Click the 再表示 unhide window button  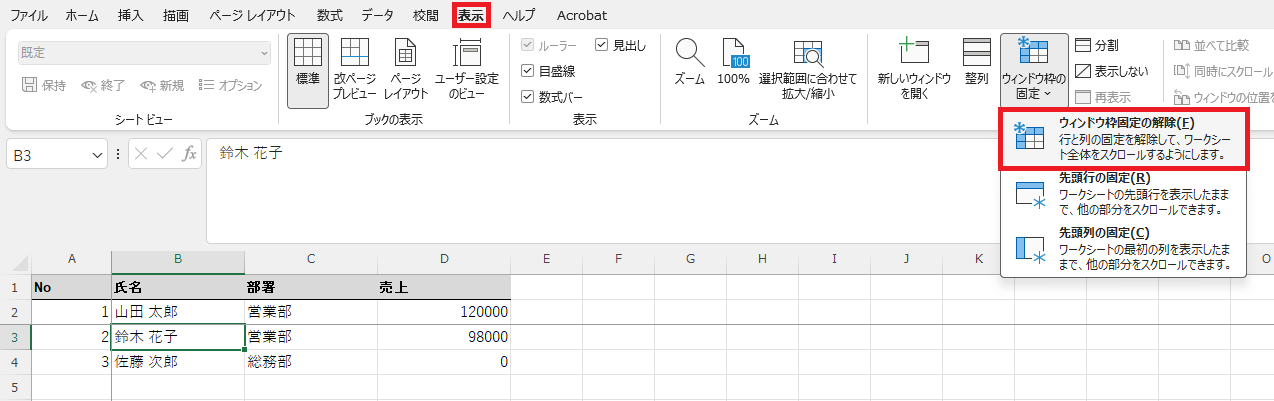click(x=1103, y=97)
